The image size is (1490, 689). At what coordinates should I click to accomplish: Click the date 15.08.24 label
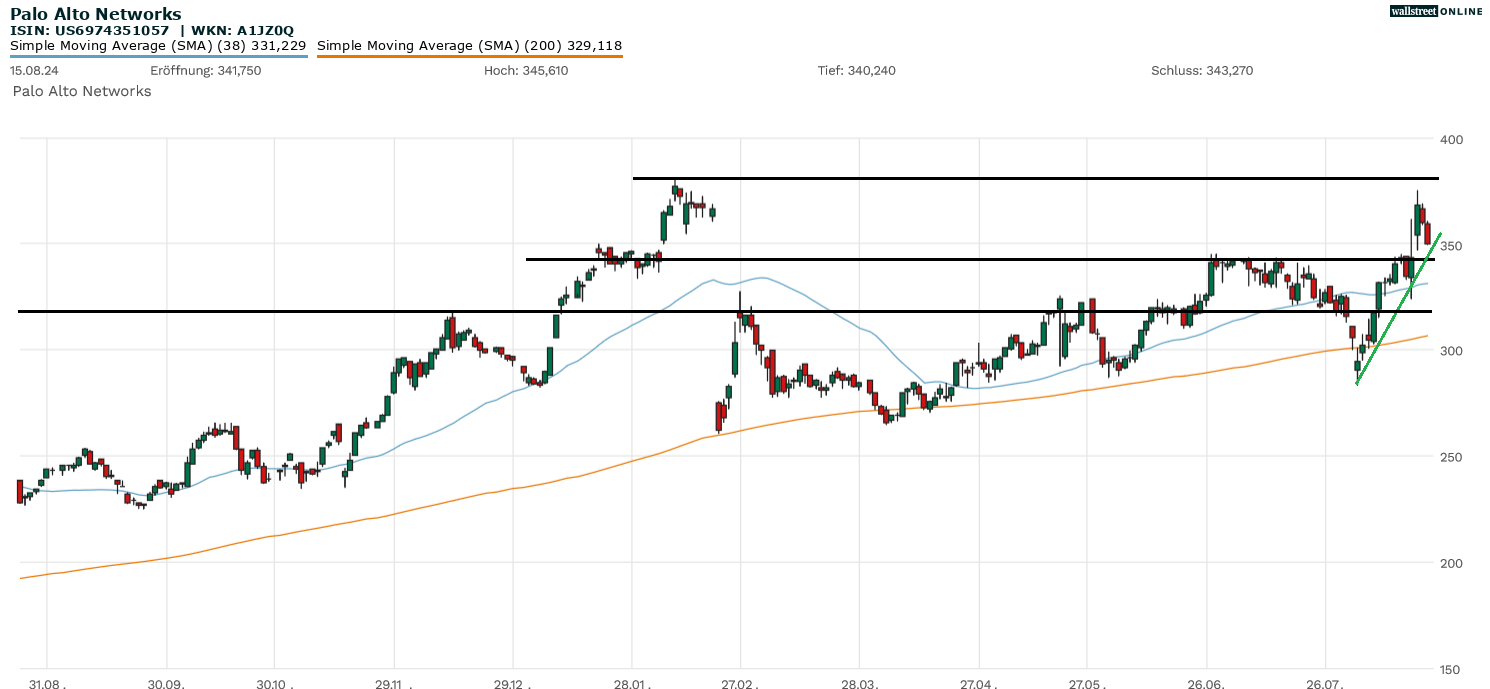[x=32, y=71]
